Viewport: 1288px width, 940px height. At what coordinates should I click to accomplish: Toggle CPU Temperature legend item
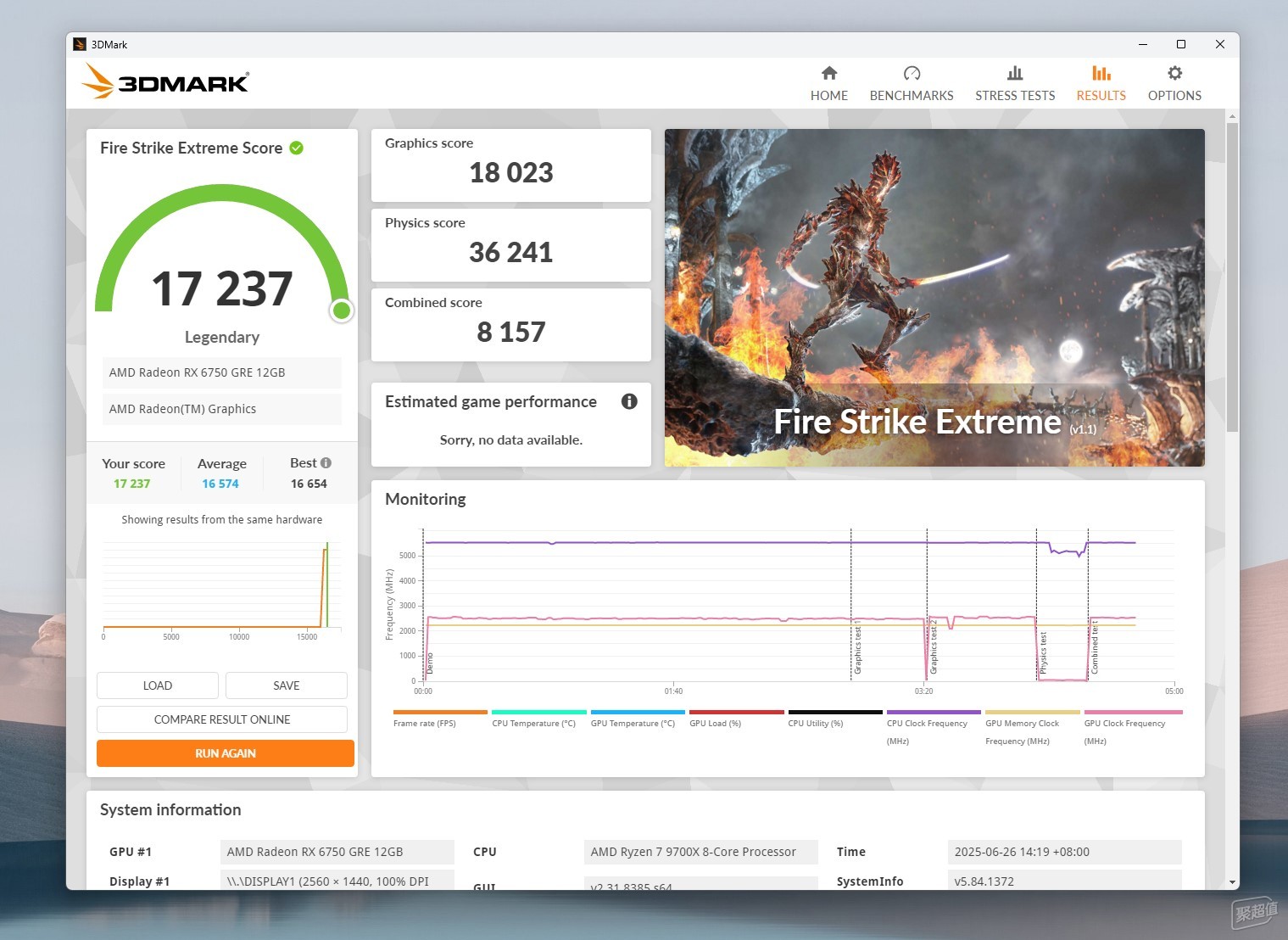(538, 719)
